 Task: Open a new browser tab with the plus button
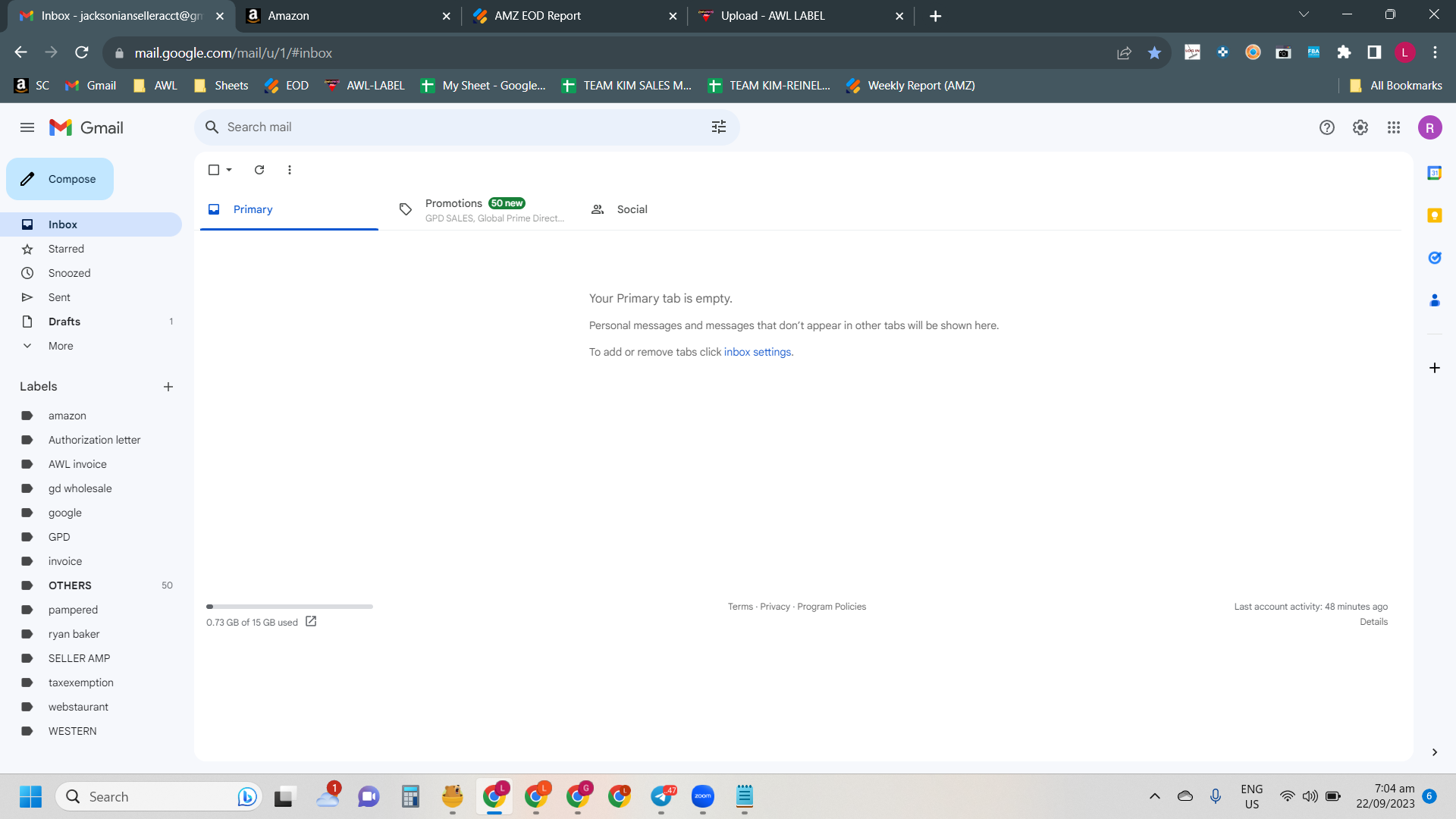(936, 16)
